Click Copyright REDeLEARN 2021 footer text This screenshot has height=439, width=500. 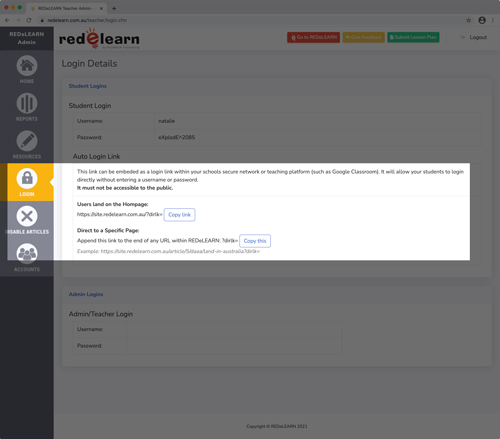pos(277,426)
